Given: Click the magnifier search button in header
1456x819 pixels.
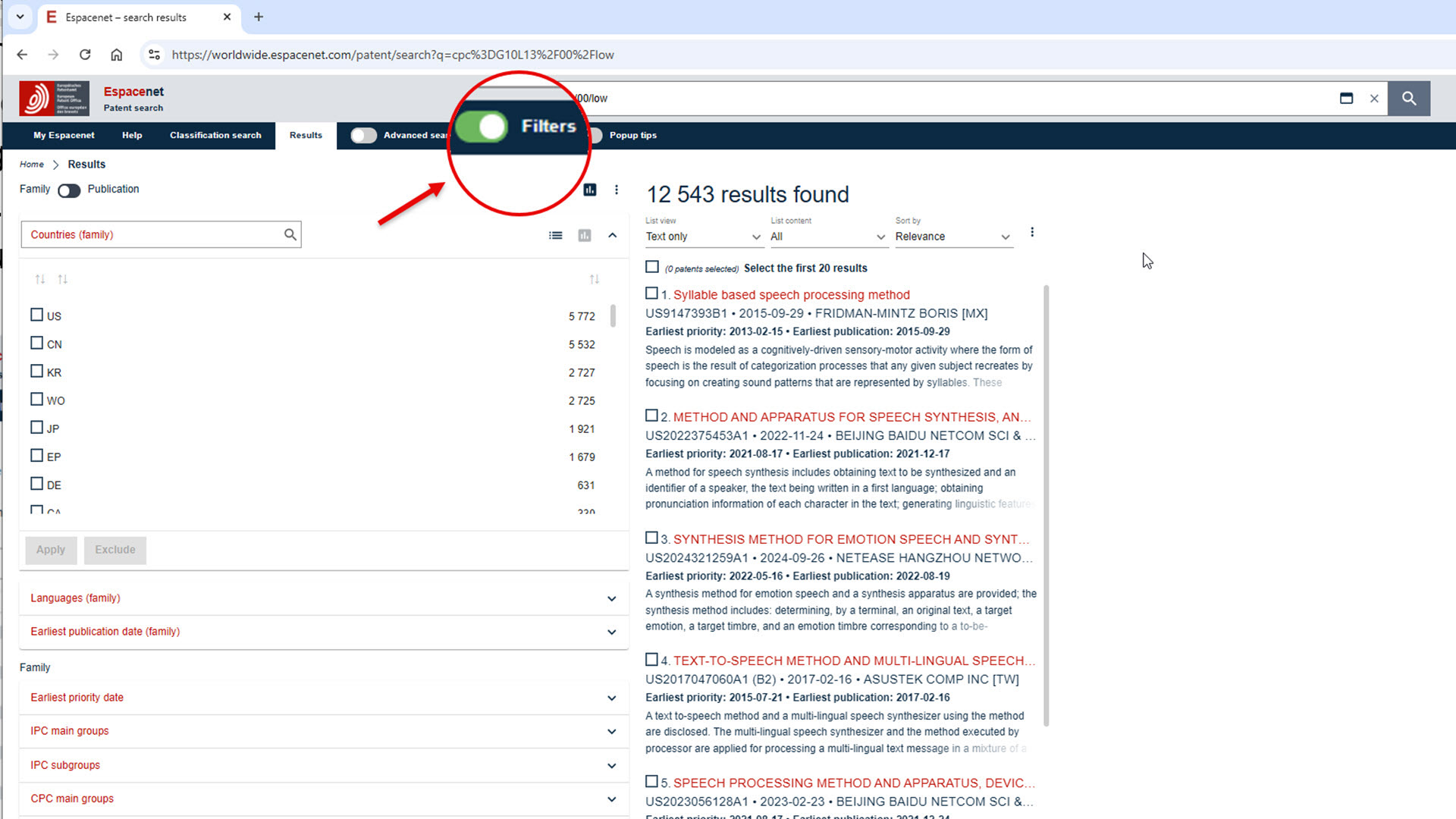Looking at the screenshot, I should coord(1408,99).
